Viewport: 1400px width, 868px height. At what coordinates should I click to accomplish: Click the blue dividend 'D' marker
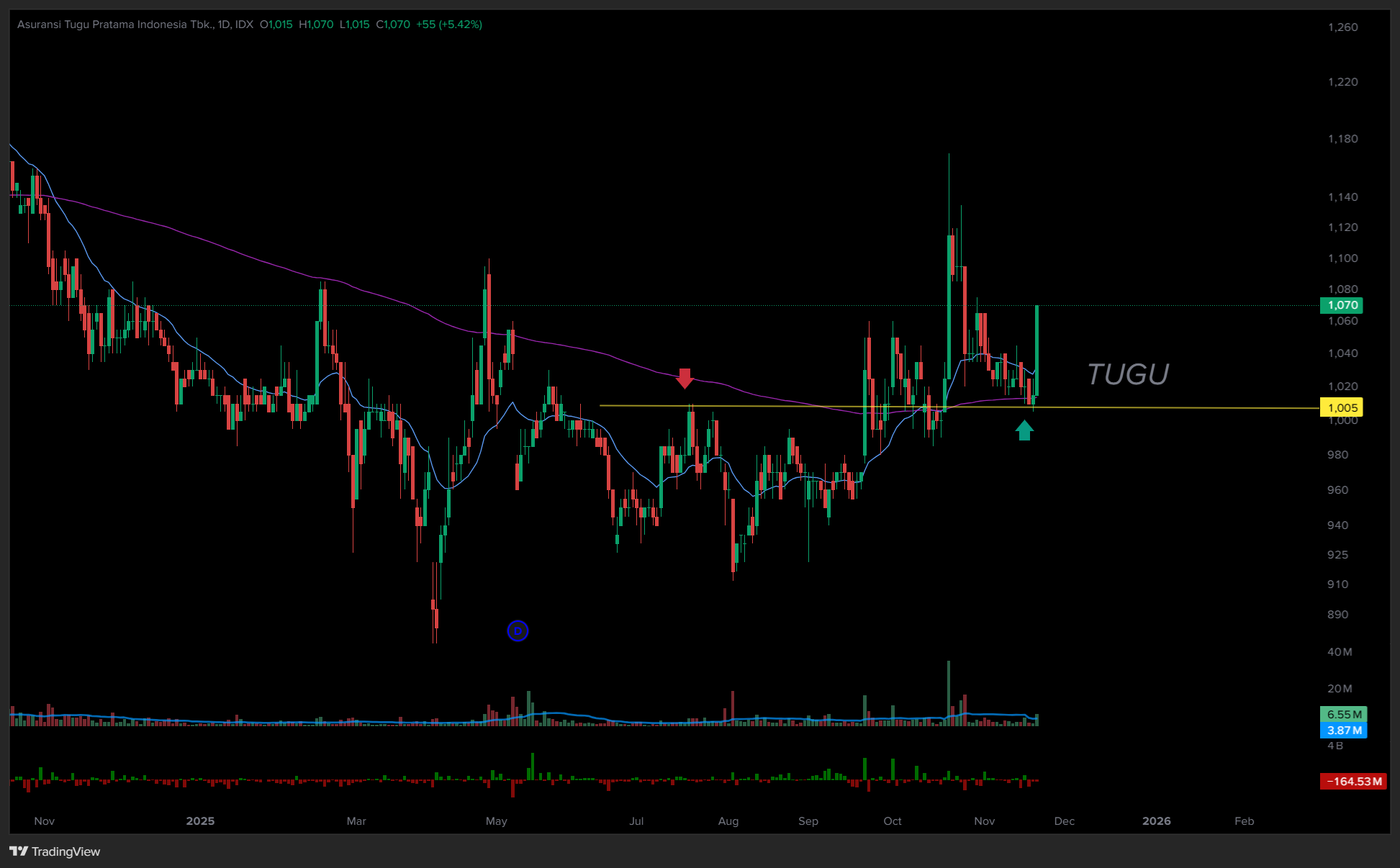click(x=518, y=631)
